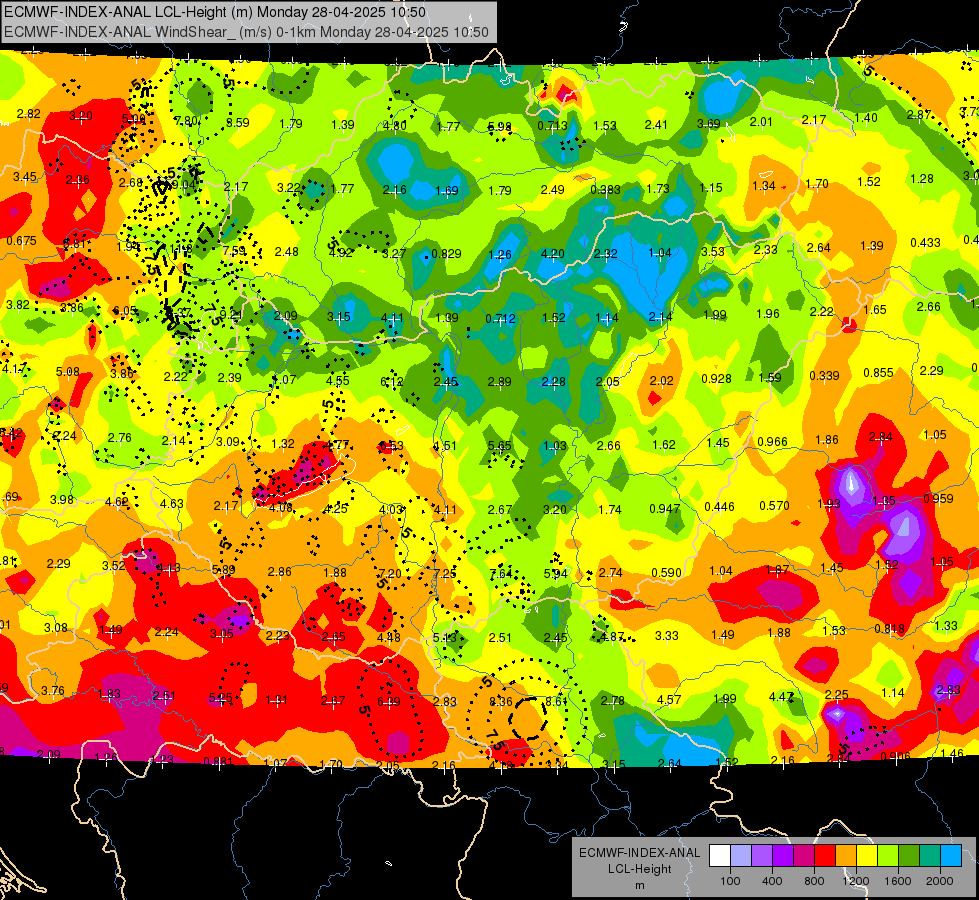979x900 pixels.
Task: Click the dark green legend swatch
Action: click(x=909, y=856)
